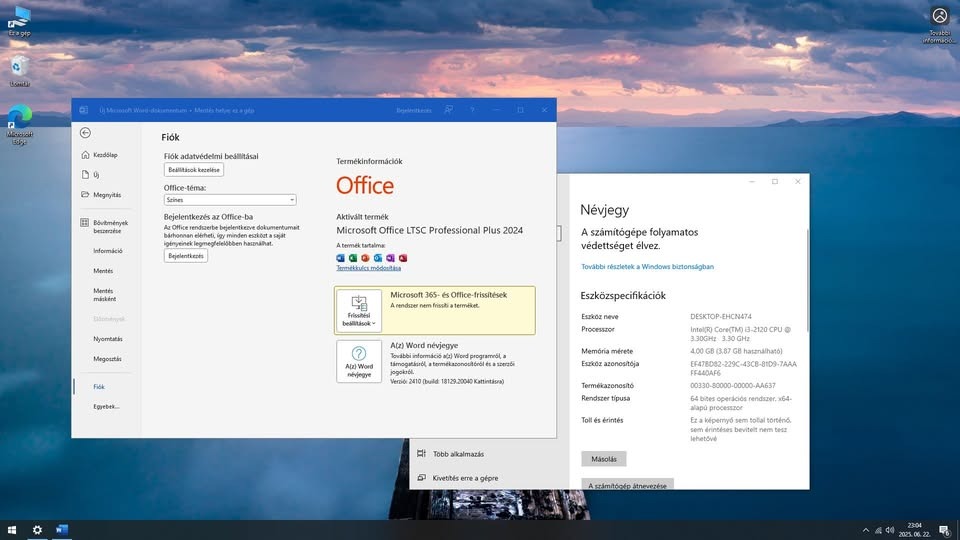Choose Mentés másként in sidebar
The image size is (960, 540).
[x=104, y=294]
